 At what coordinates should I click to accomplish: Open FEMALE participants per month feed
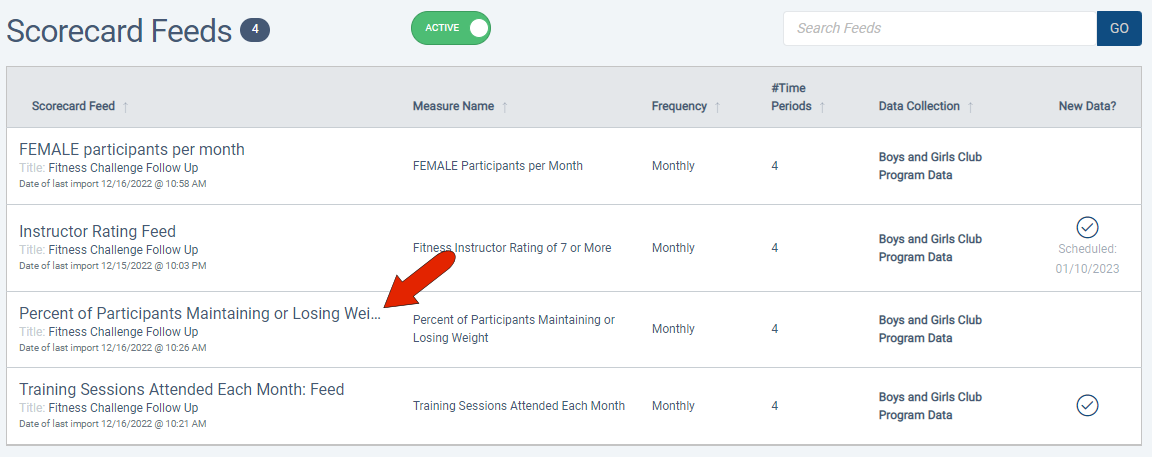pyautogui.click(x=132, y=150)
